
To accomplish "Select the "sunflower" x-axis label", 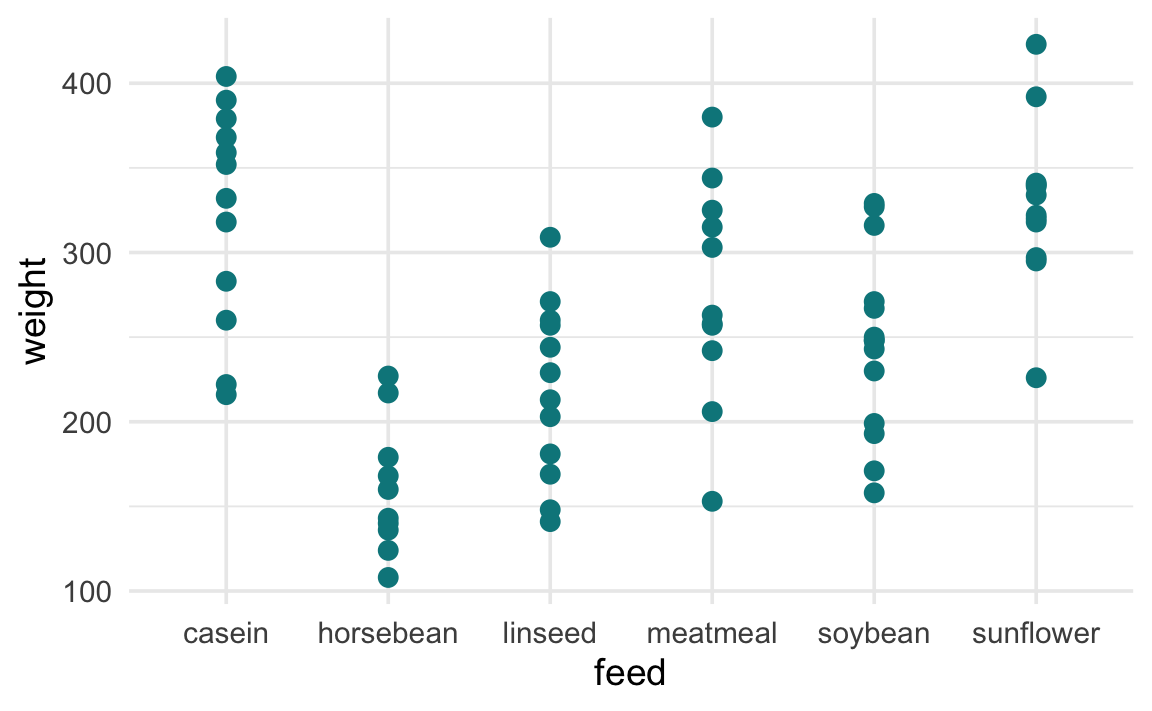I will pos(1036,634).
